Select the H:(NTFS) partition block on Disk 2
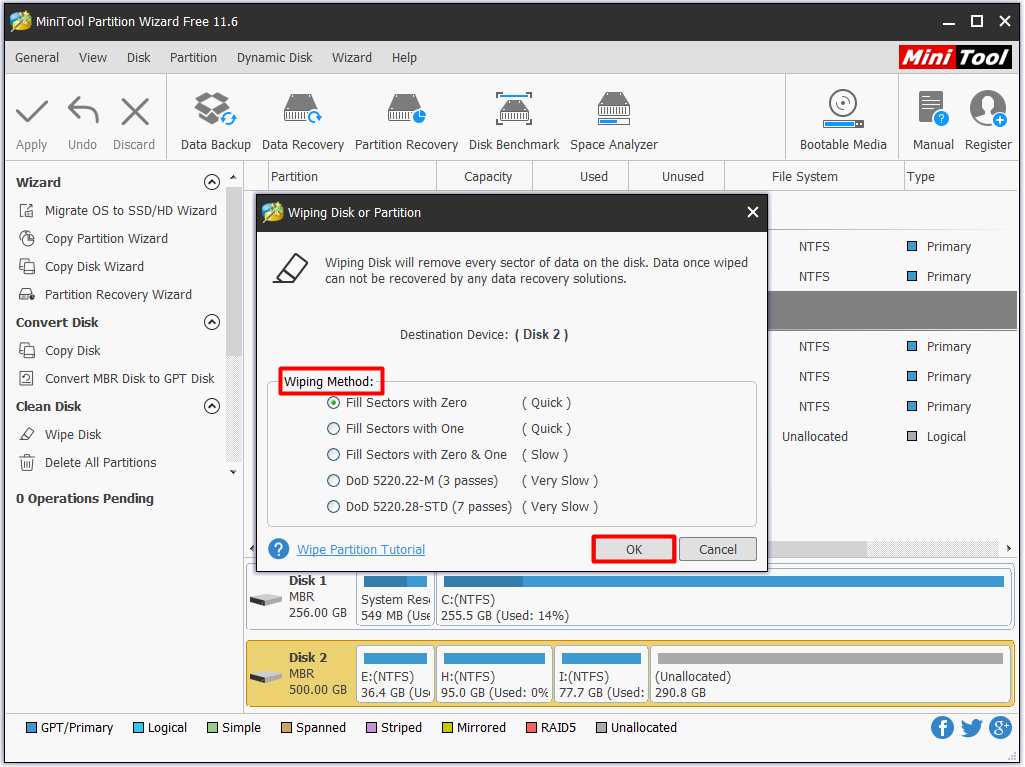The width and height of the screenshot is (1025, 767). [x=494, y=675]
